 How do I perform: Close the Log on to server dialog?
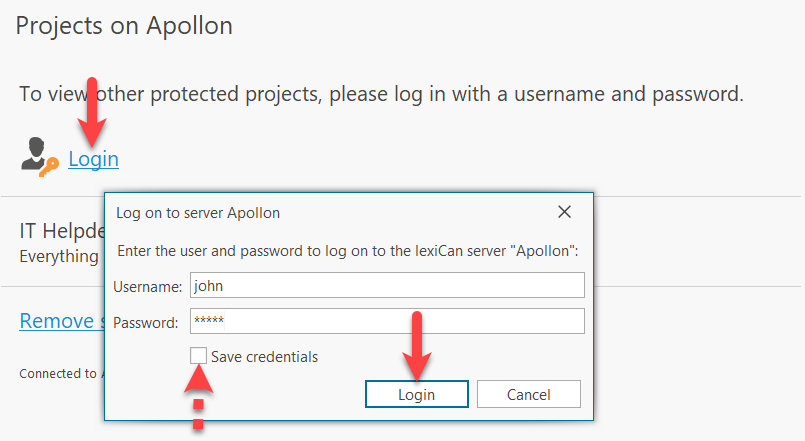click(x=564, y=212)
